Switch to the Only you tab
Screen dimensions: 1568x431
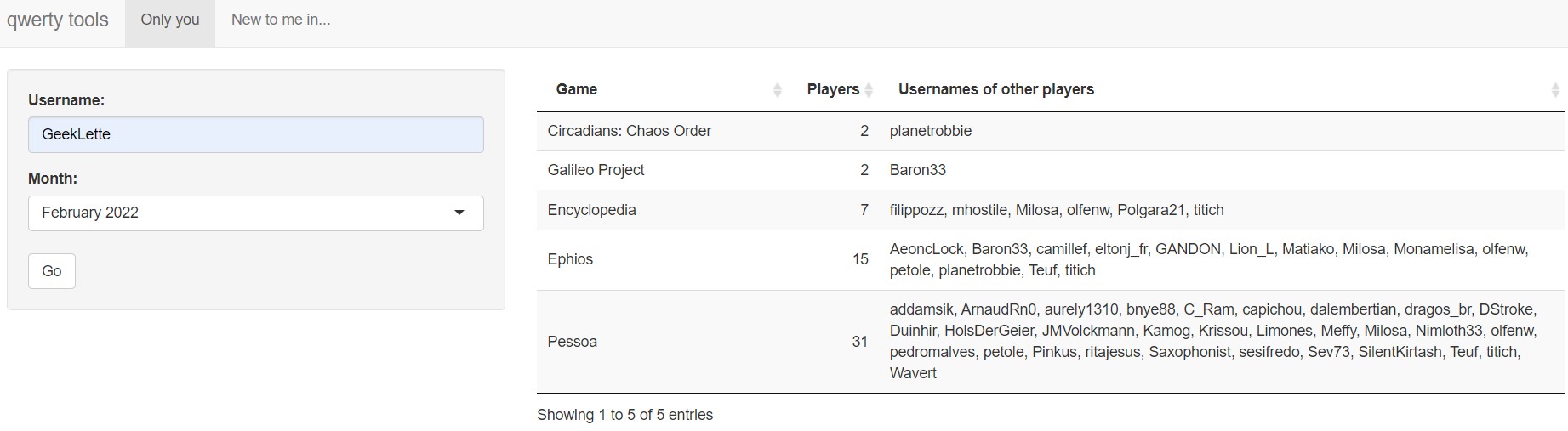(x=170, y=20)
